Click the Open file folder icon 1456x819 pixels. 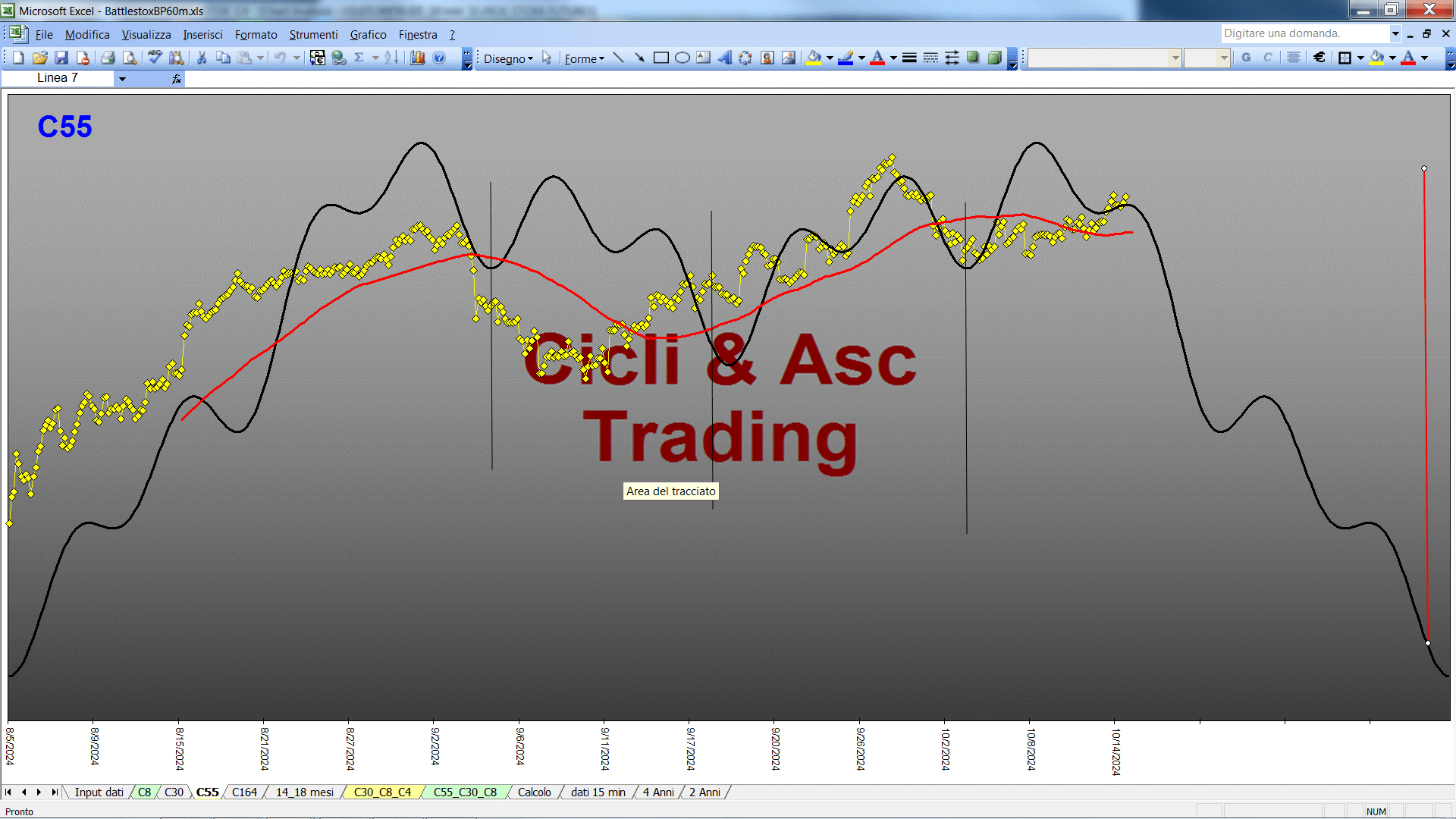click(40, 58)
